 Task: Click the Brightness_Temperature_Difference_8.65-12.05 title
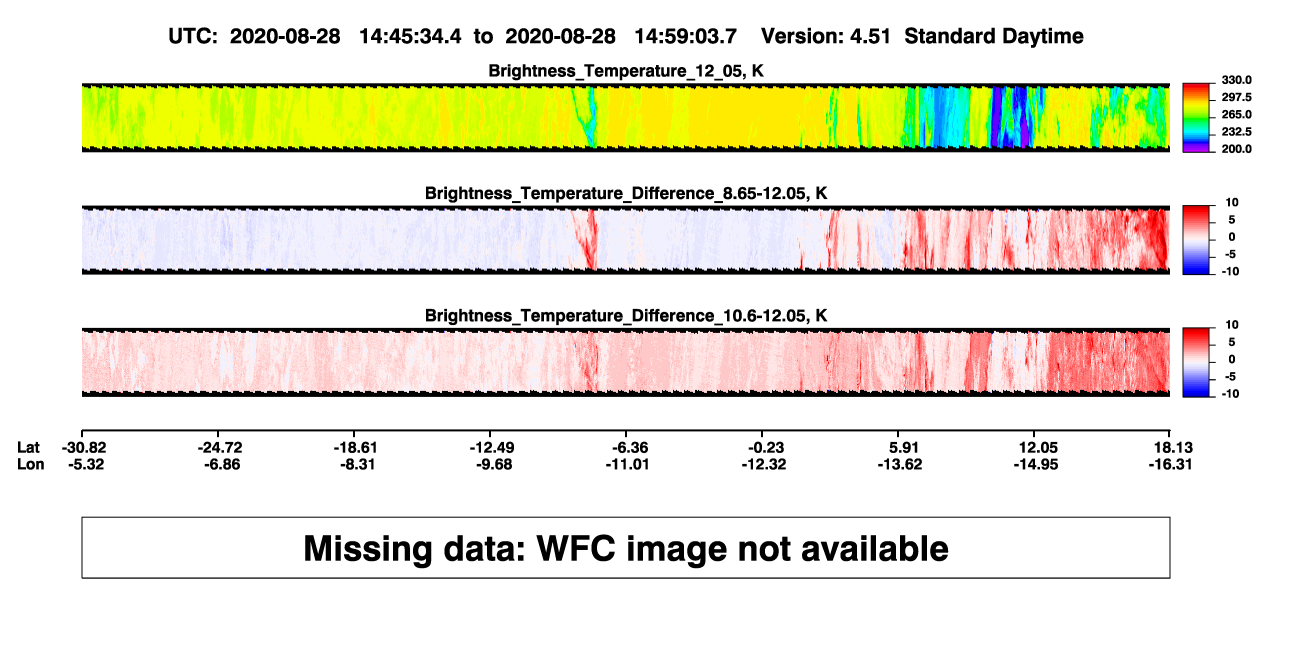click(626, 193)
